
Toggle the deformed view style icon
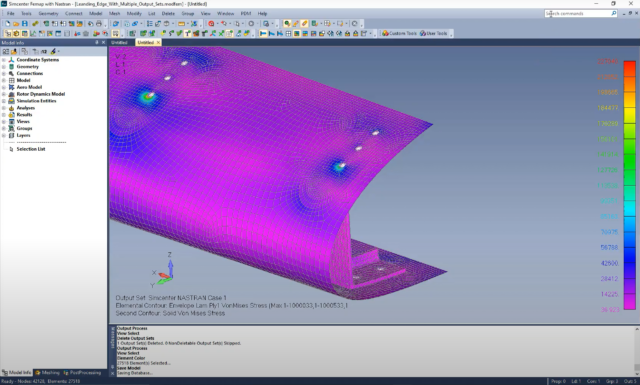pos(271,33)
